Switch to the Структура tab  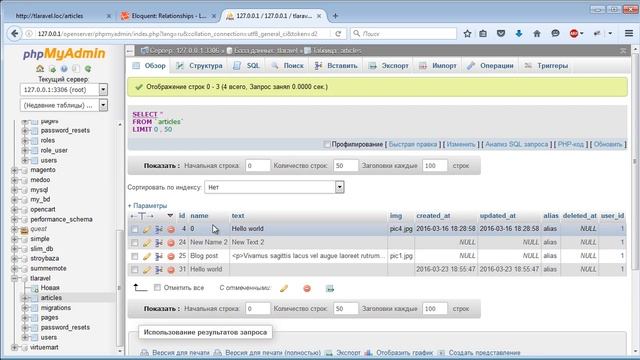tap(199, 66)
